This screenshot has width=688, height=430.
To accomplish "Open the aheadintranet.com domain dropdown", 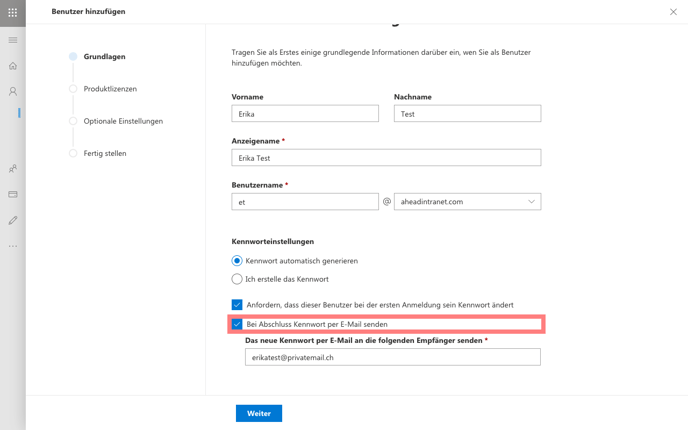I will point(467,202).
